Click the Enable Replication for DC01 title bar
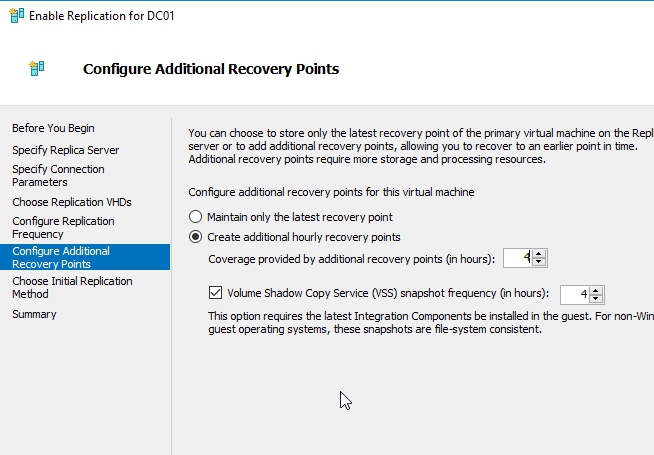 click(300, 17)
